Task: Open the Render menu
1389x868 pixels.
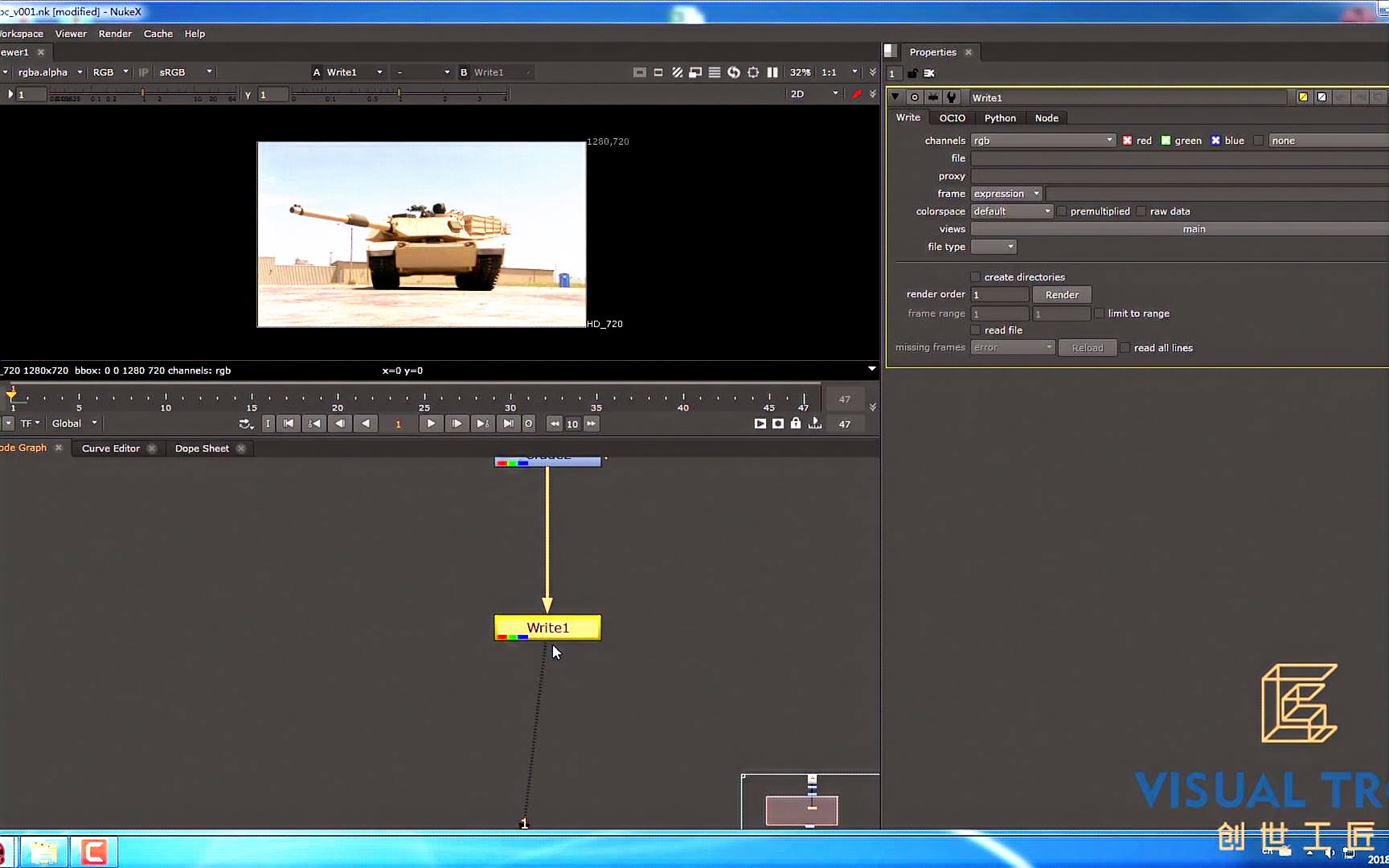Action: (x=115, y=34)
